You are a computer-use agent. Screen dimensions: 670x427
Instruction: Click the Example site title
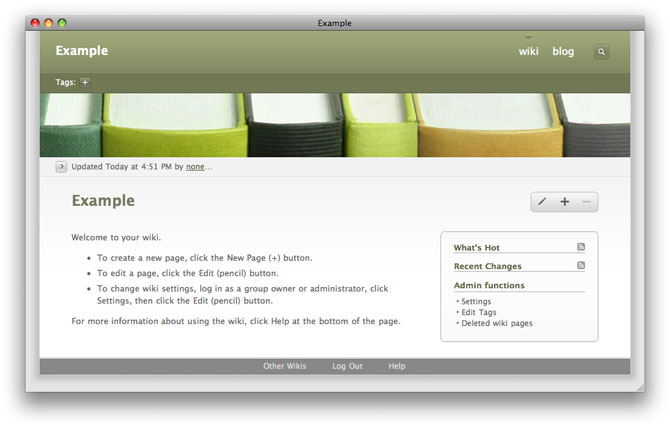[x=82, y=50]
